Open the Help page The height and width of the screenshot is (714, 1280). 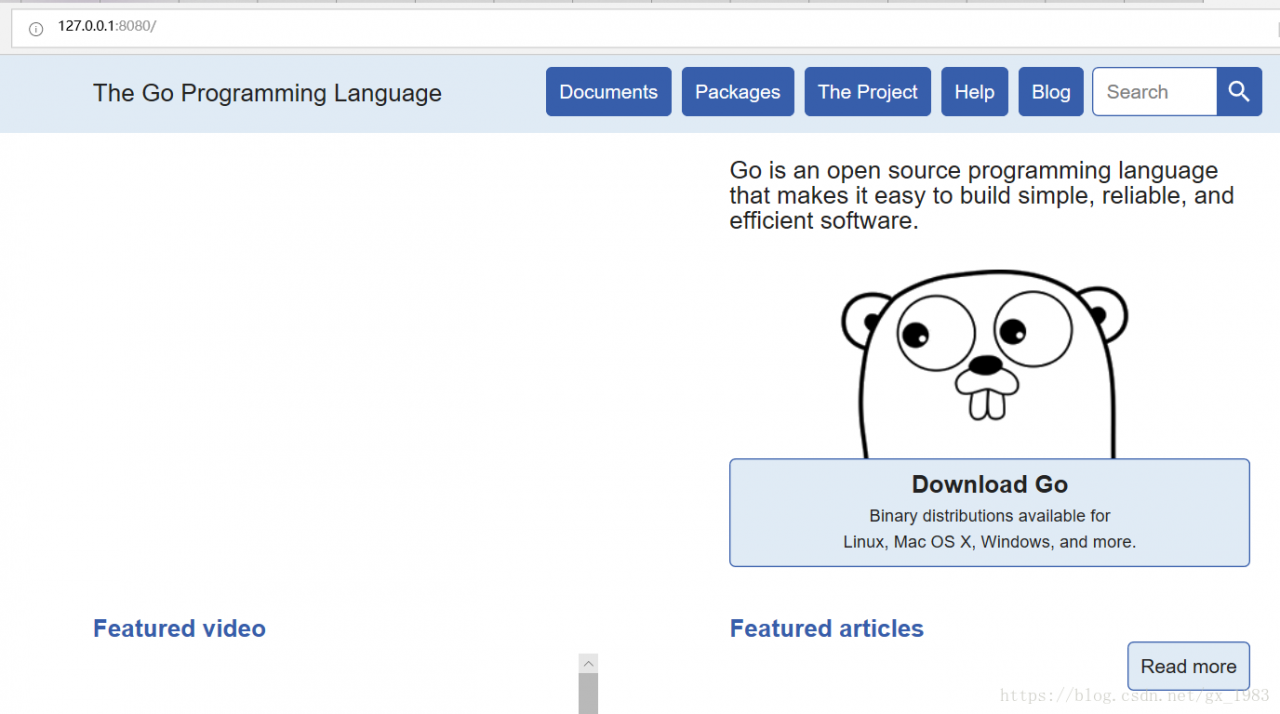[974, 92]
